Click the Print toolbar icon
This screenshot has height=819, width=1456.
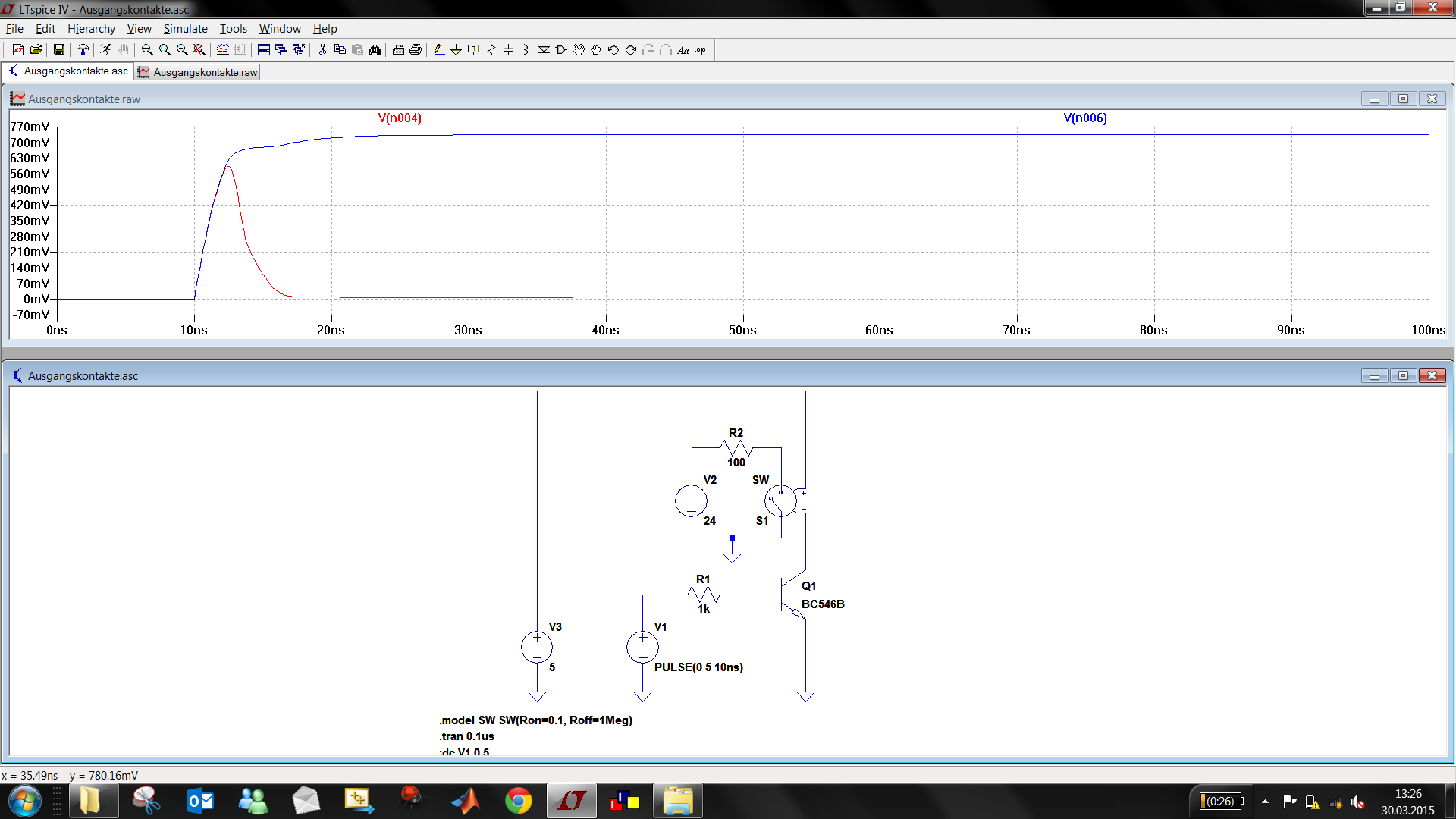pos(416,50)
